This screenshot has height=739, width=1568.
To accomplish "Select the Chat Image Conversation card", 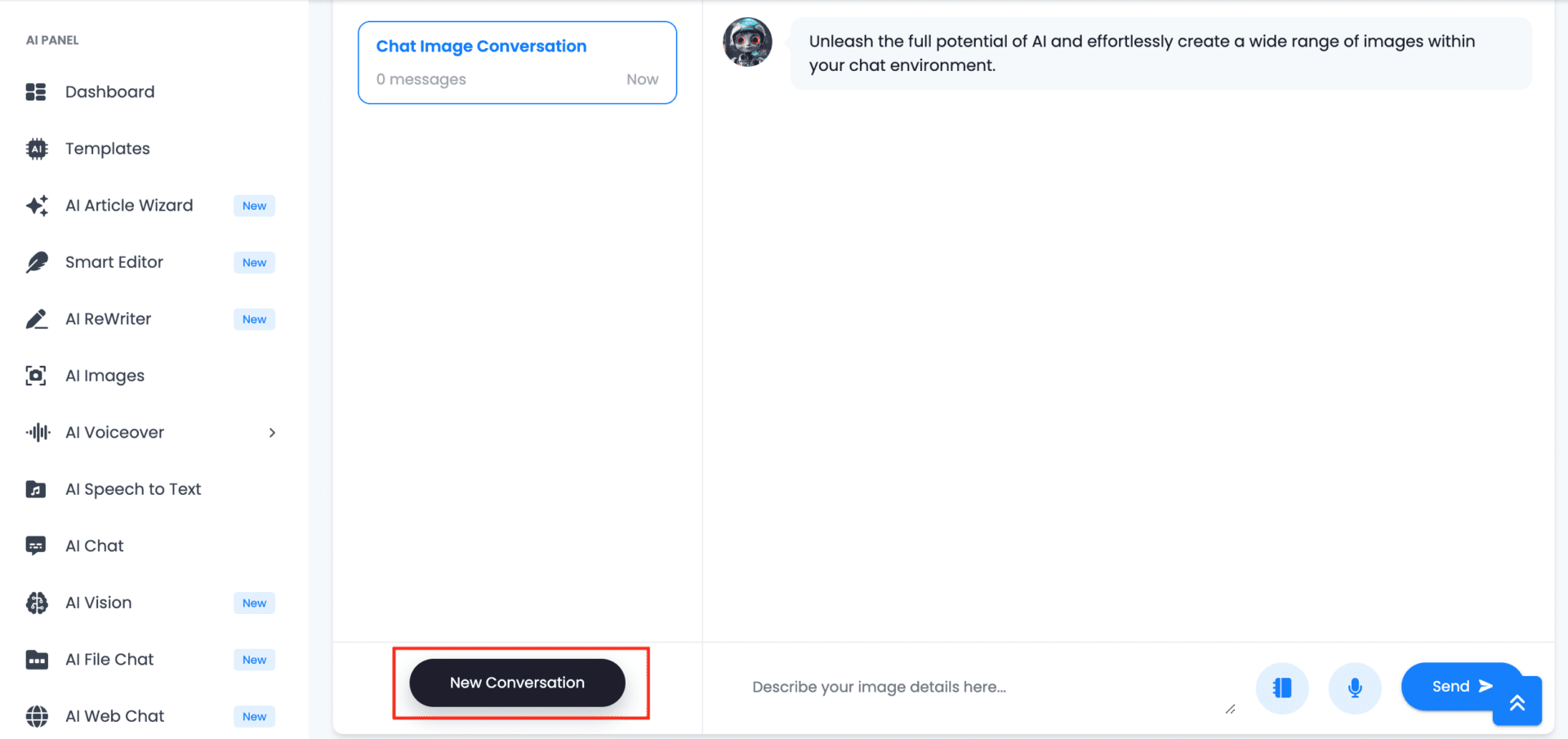I will pos(517,63).
